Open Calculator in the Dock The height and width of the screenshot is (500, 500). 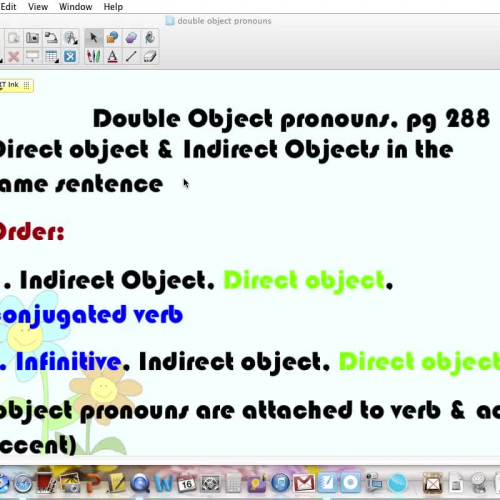234,483
